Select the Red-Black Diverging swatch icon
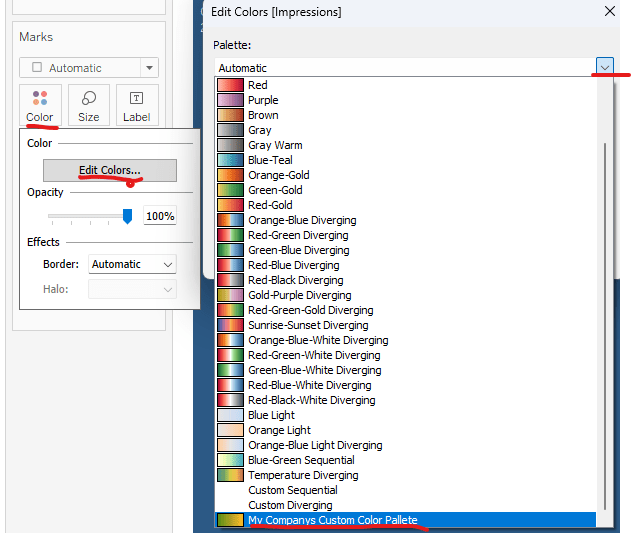Screen dimensions: 632x533 231,280
